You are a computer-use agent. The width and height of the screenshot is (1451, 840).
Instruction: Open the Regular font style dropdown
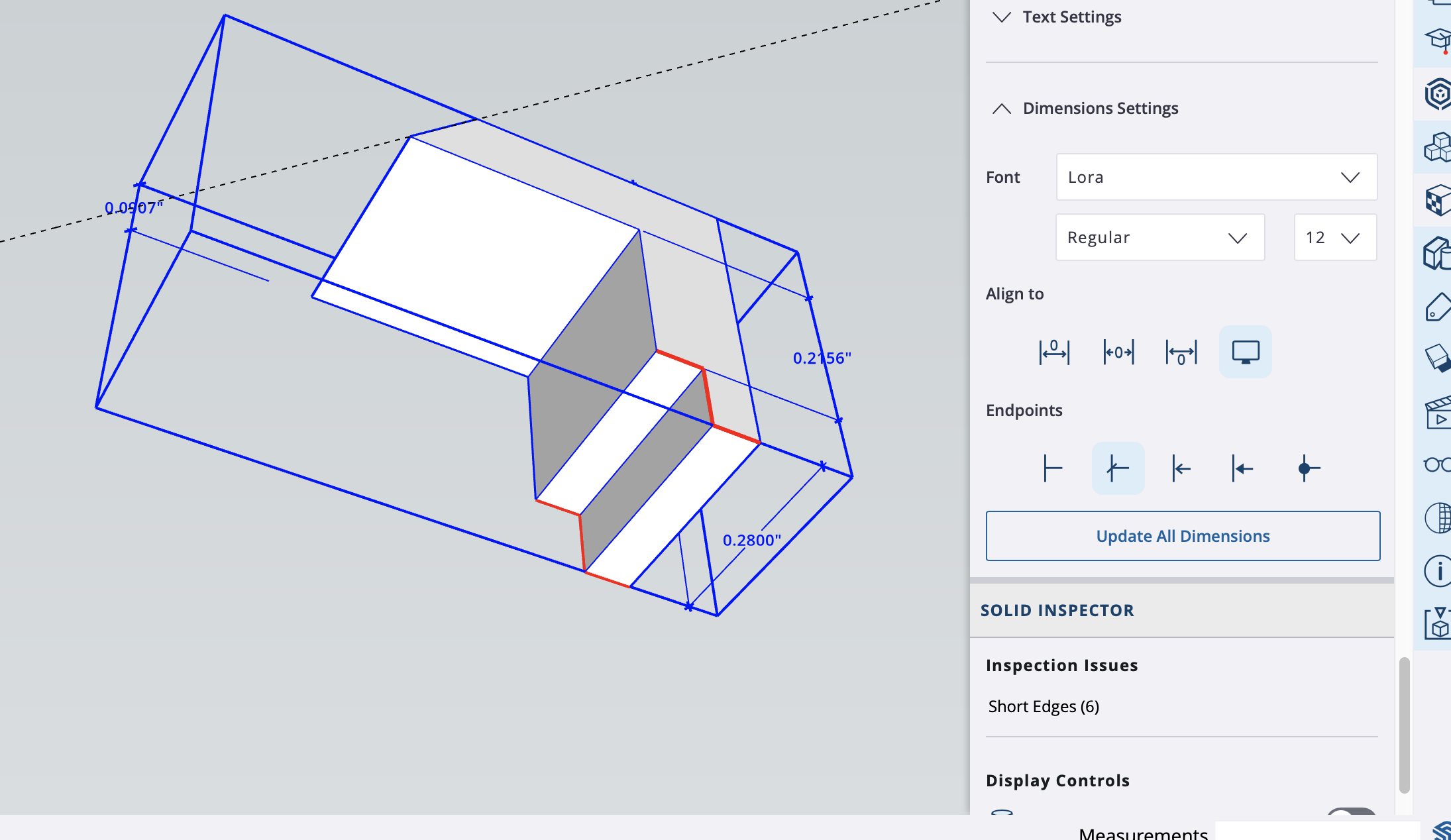[x=1159, y=237]
